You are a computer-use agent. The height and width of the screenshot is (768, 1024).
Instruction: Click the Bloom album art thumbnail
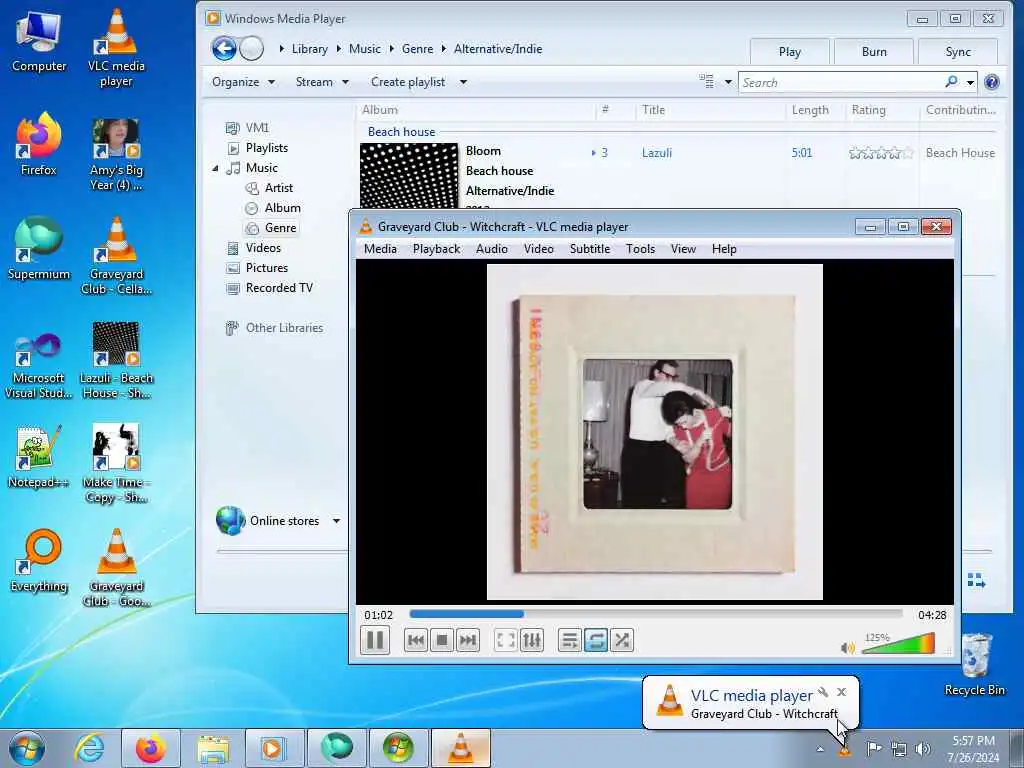point(409,176)
